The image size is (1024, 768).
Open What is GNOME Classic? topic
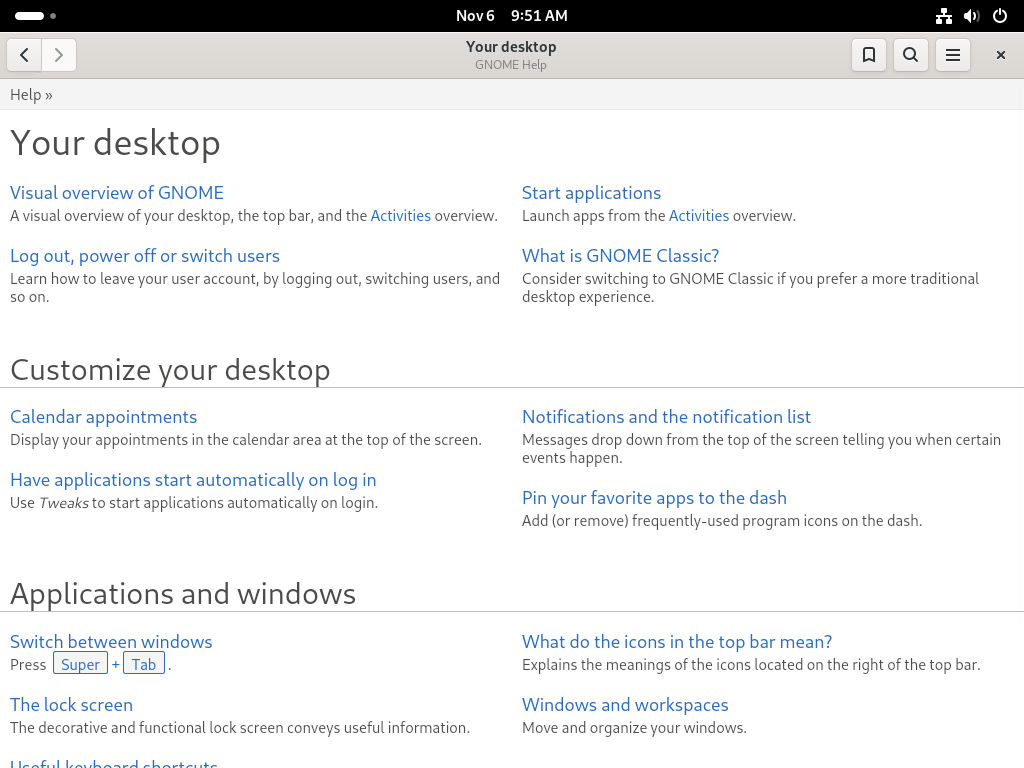click(620, 256)
